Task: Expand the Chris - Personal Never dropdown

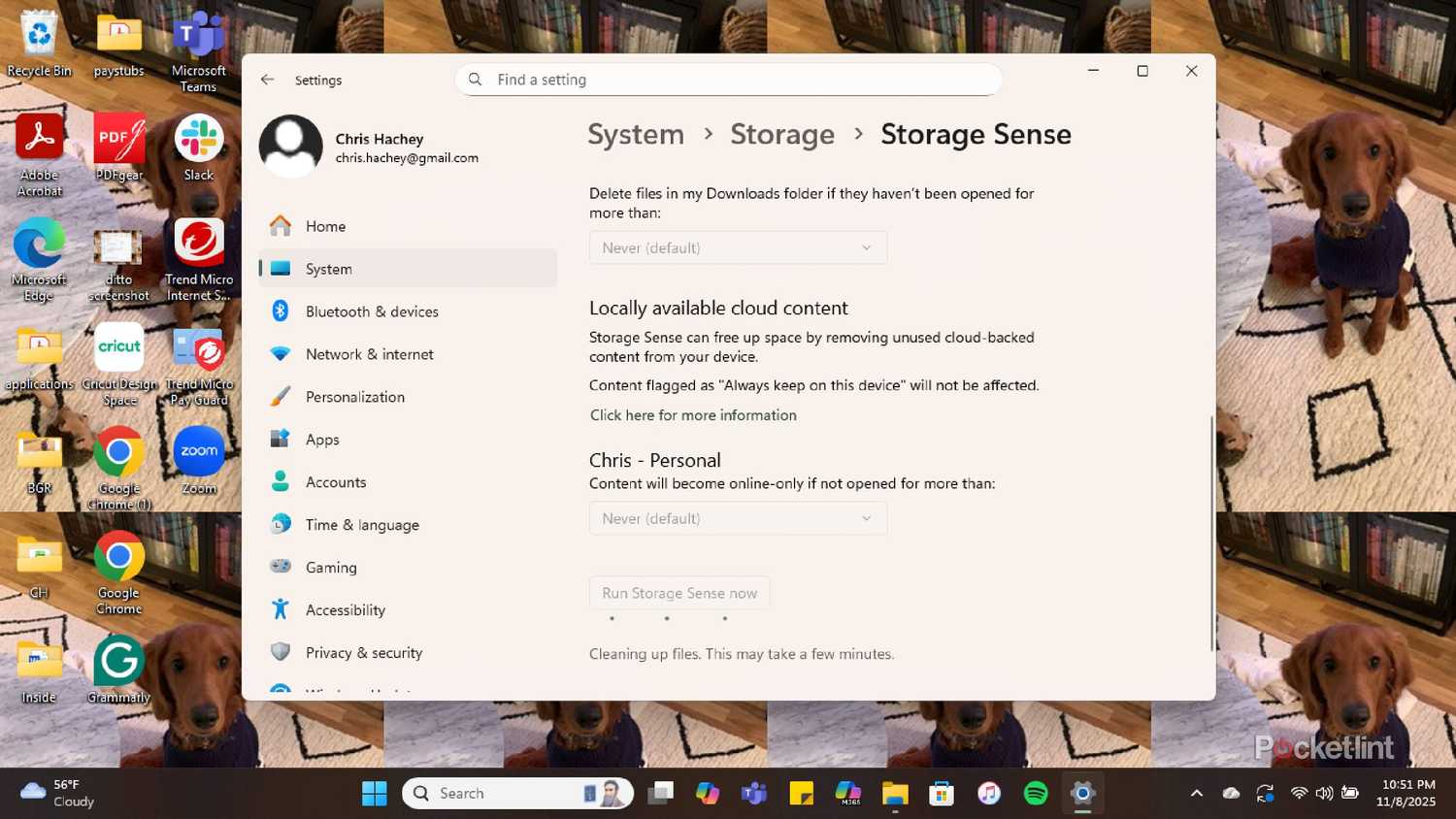Action: click(737, 517)
